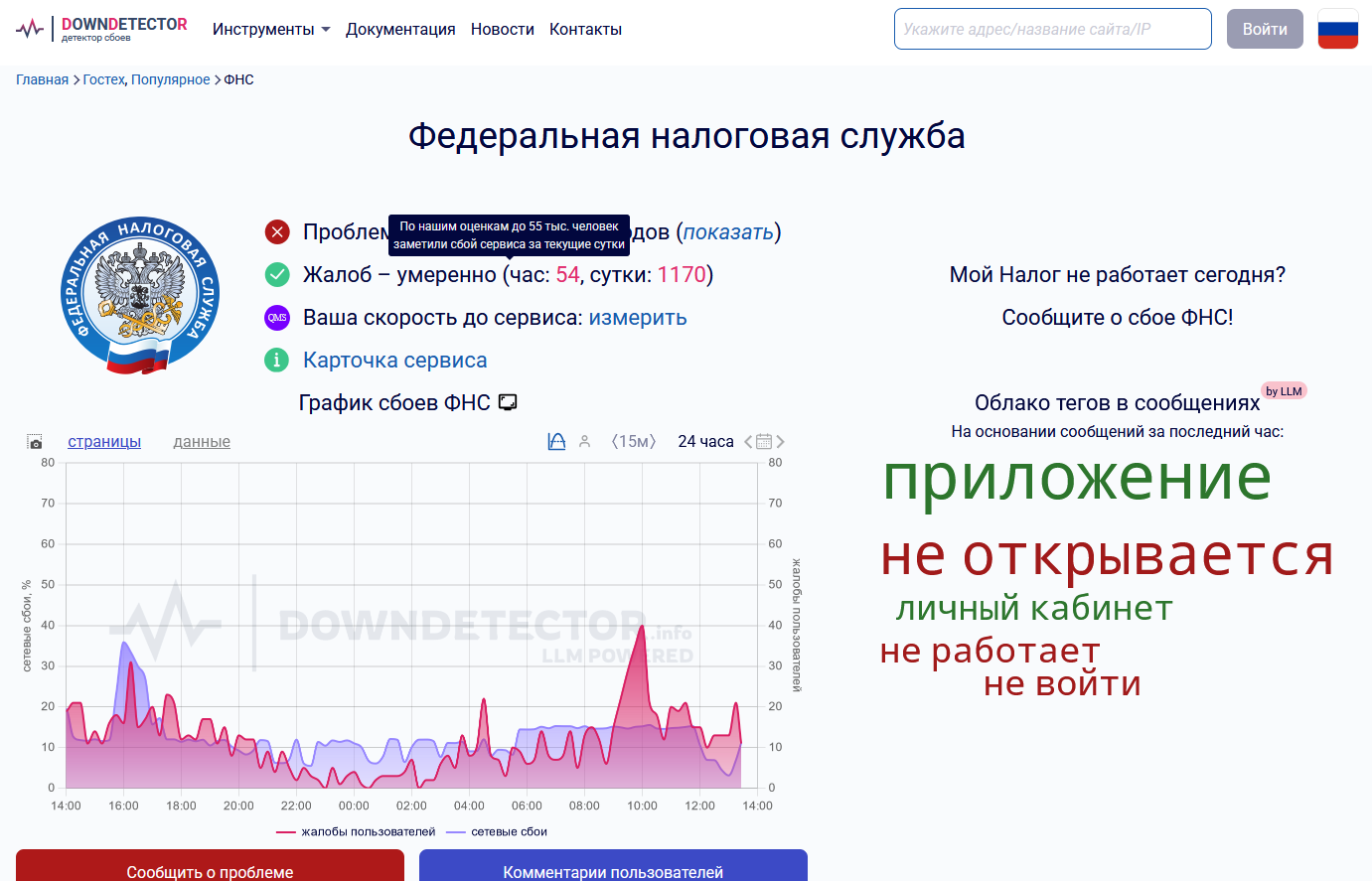Open the Документация menu item

[x=400, y=30]
